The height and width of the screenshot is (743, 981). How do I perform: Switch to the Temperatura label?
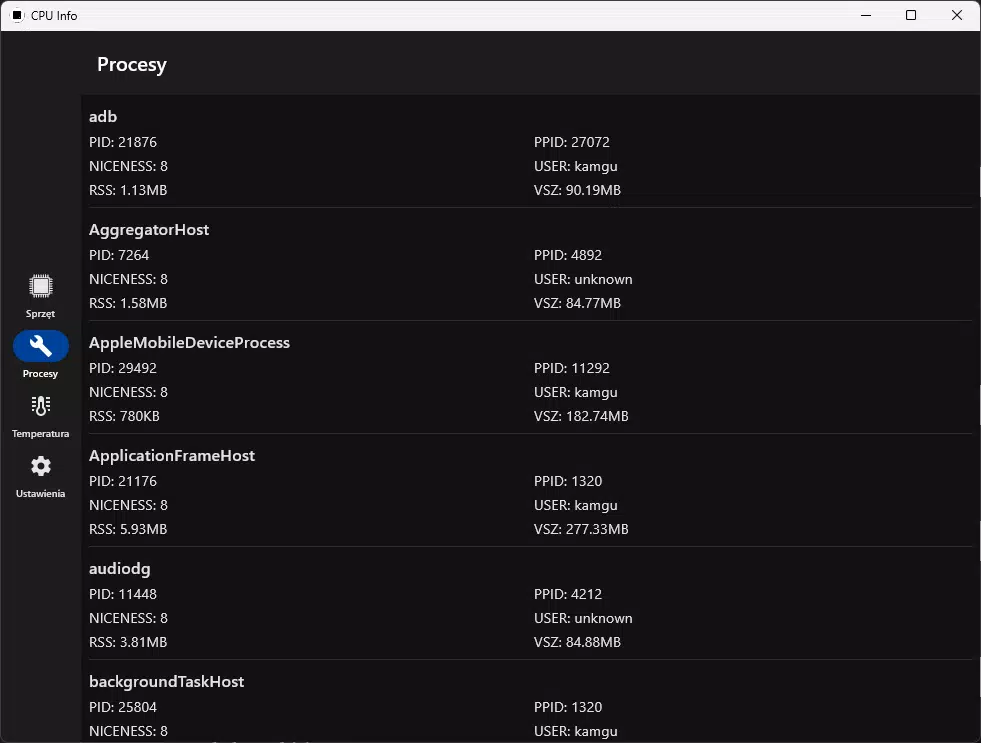point(41,433)
